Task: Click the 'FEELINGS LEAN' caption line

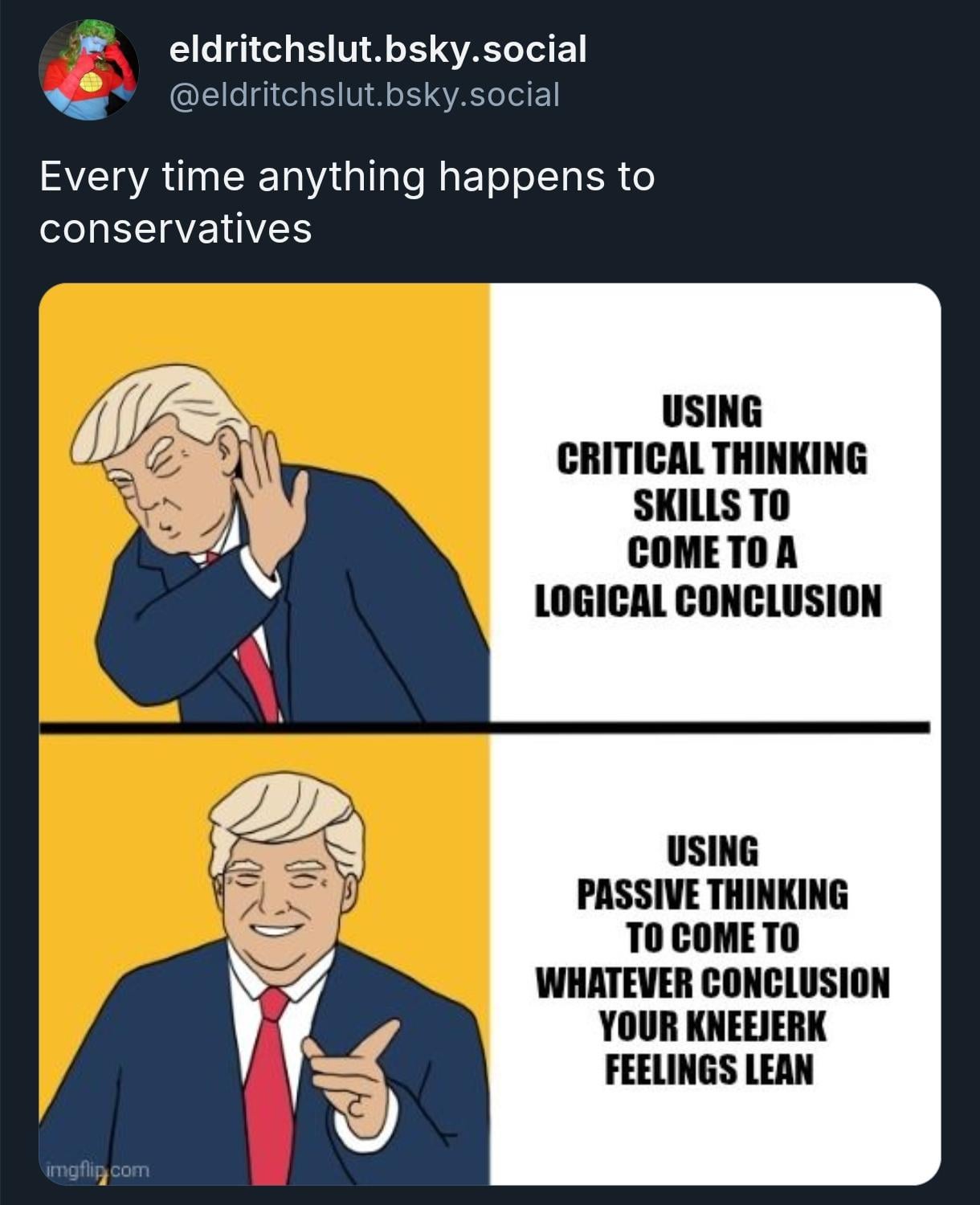Action: (708, 1069)
